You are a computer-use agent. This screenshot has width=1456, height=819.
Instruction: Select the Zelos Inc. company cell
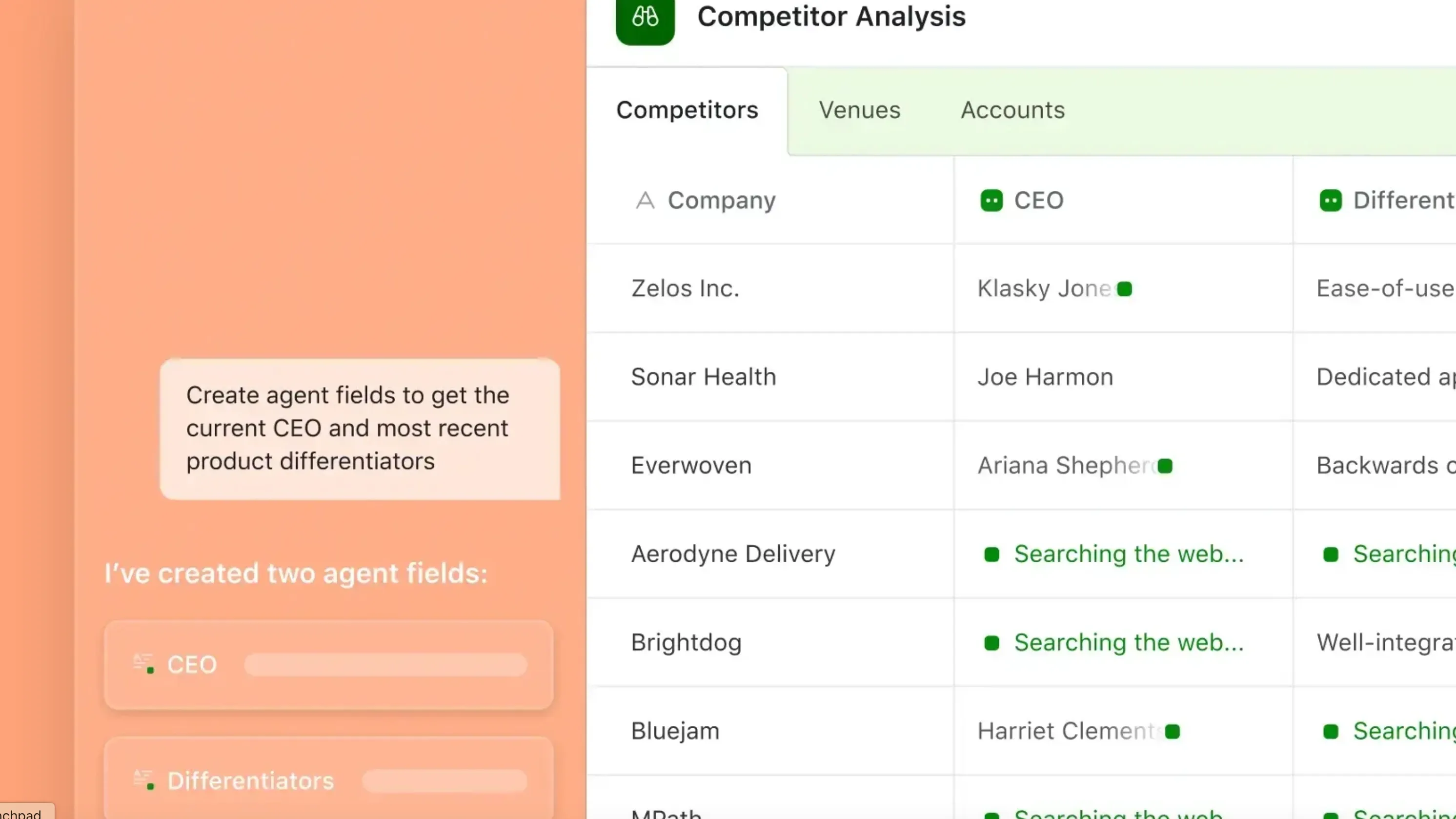(685, 289)
